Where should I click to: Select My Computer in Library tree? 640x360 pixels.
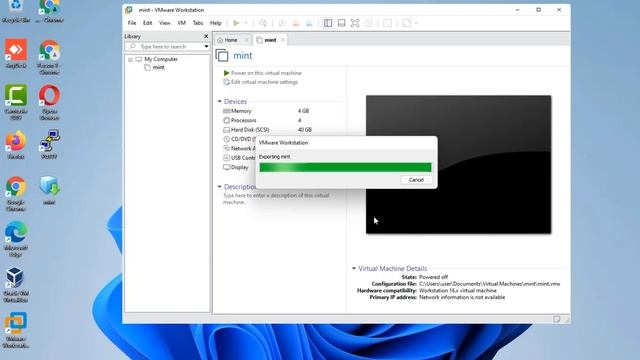(x=161, y=59)
